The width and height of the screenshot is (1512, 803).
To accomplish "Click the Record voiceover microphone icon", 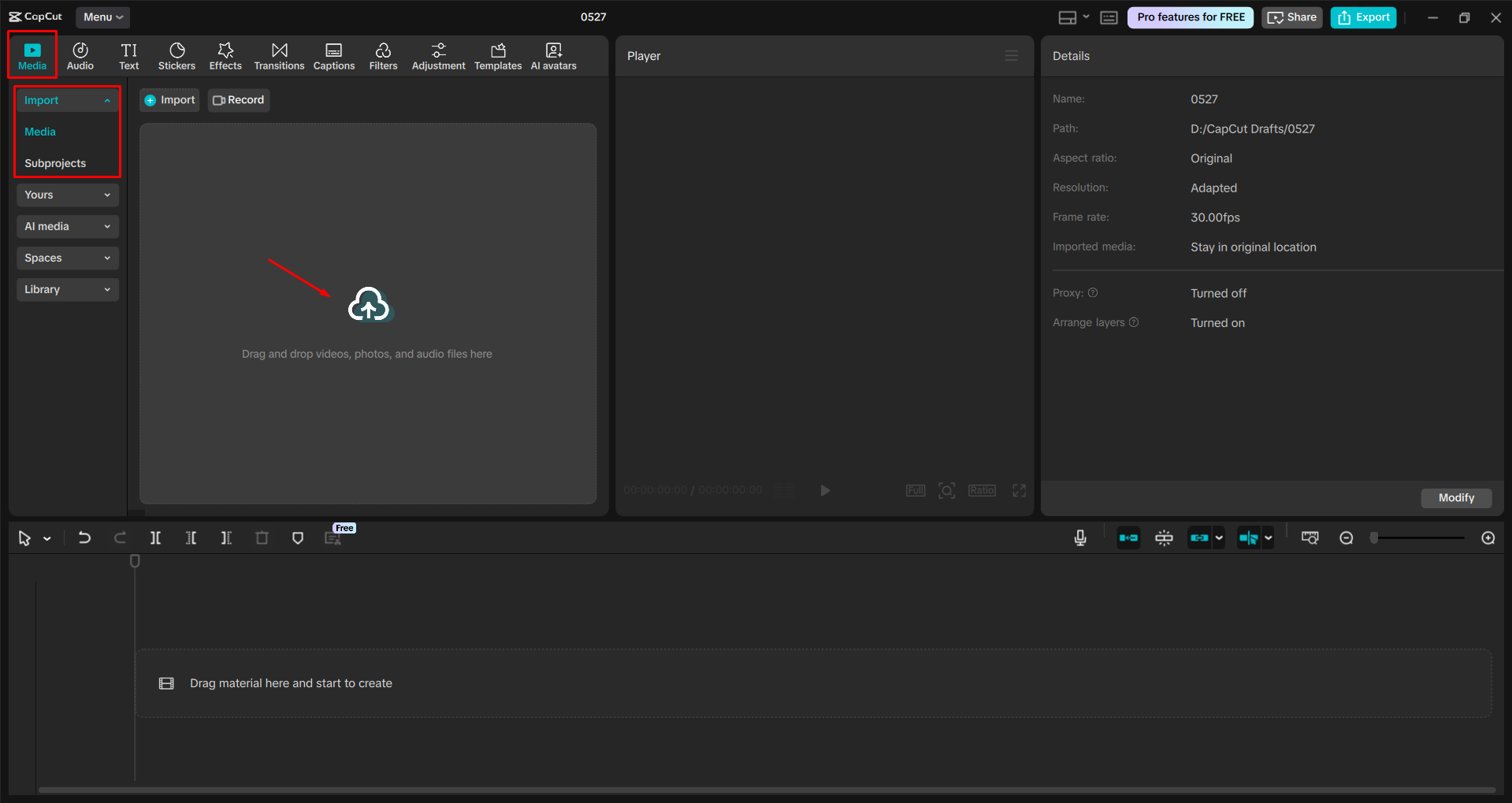I will click(x=1079, y=537).
